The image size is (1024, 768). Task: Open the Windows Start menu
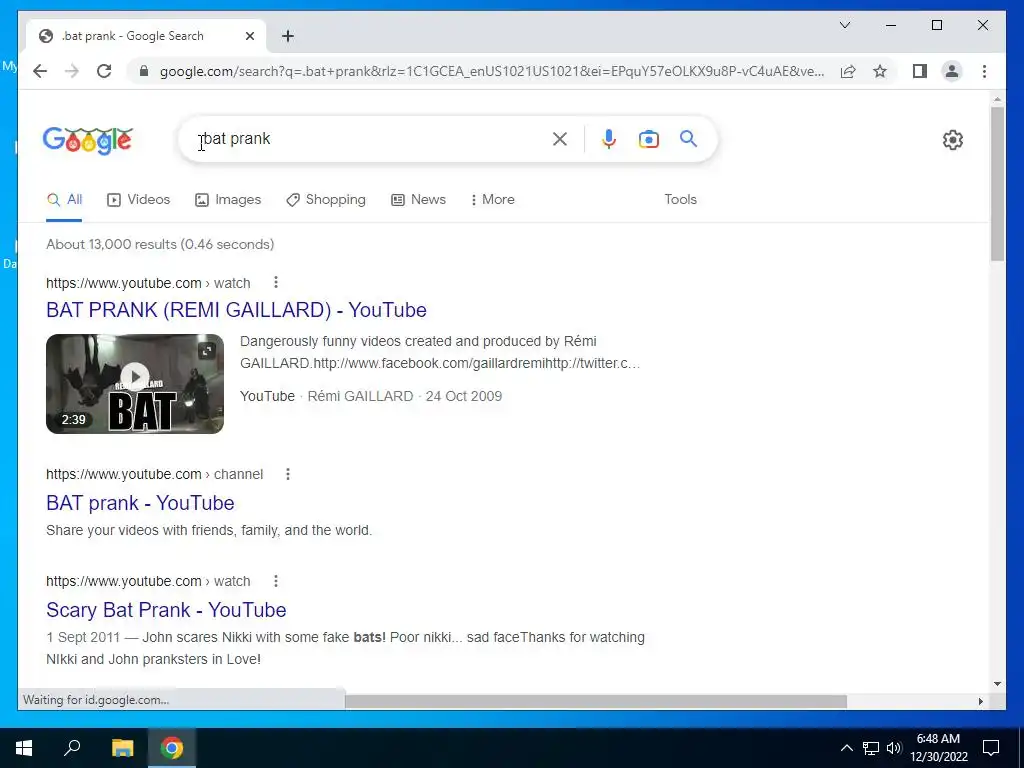click(x=24, y=748)
